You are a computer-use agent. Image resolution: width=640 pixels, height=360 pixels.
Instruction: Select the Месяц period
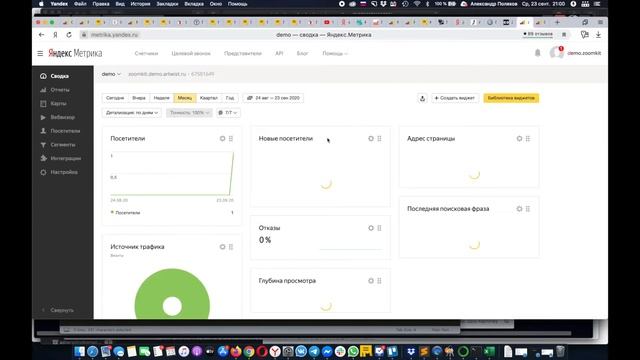click(185, 98)
